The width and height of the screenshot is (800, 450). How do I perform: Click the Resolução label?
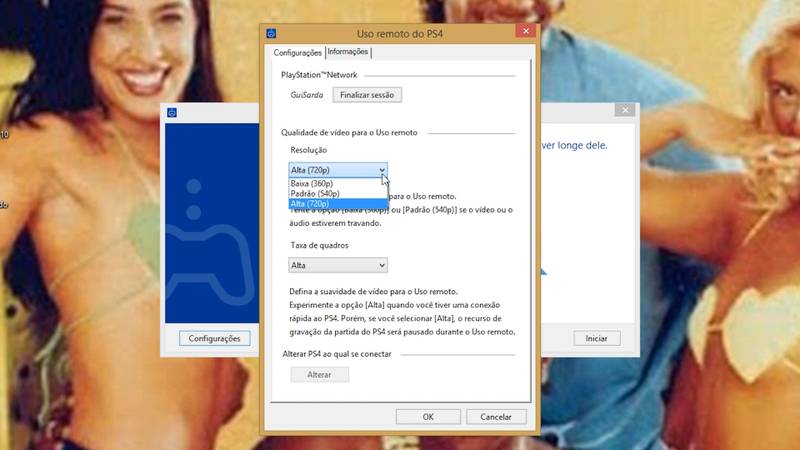[309, 150]
